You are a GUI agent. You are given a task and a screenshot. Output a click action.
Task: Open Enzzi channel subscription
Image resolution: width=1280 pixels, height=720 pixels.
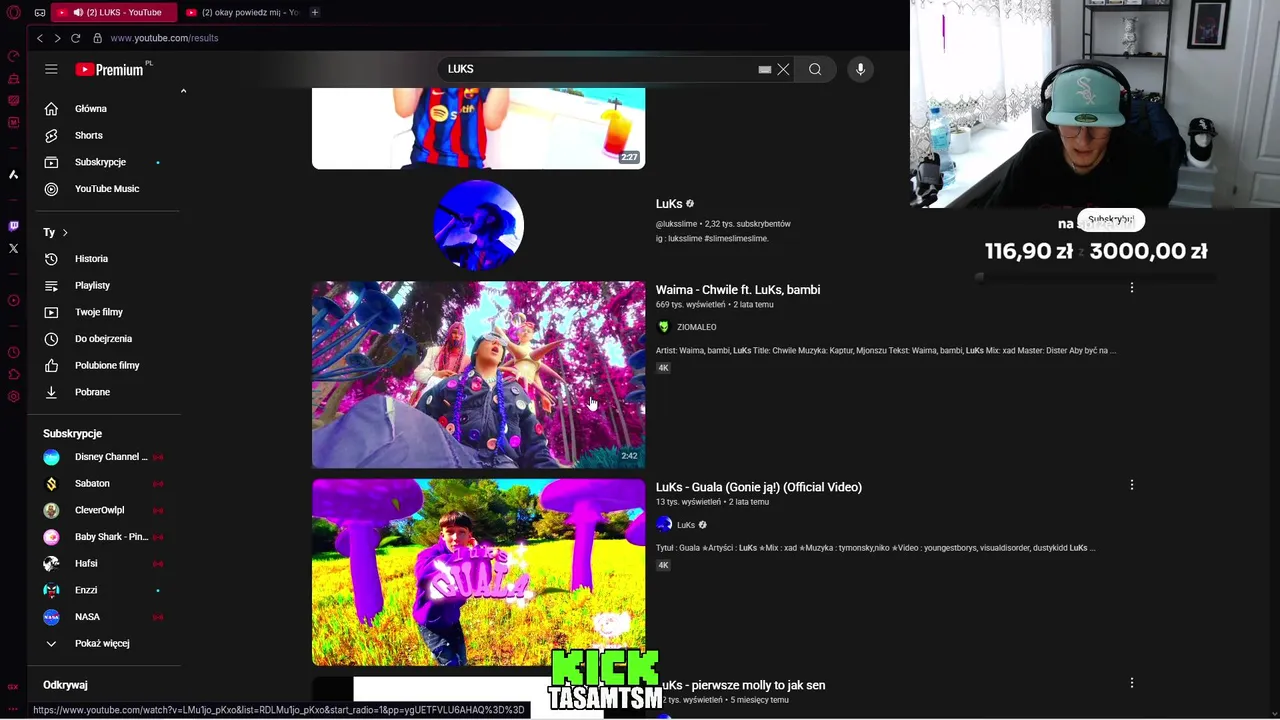click(x=86, y=590)
